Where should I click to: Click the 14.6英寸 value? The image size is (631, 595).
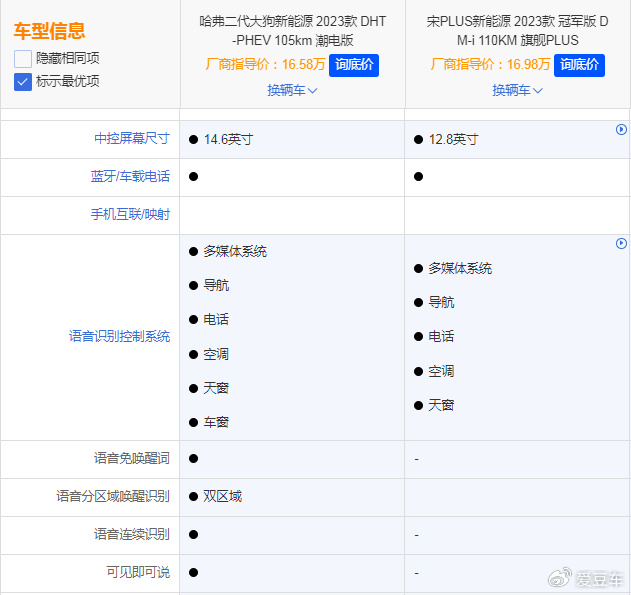pos(228,140)
